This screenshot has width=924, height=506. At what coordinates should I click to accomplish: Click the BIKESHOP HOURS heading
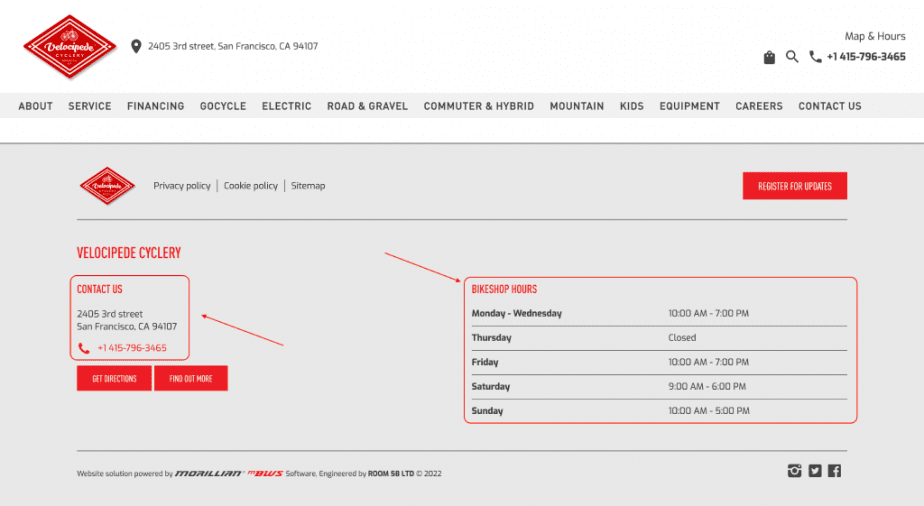(504, 289)
